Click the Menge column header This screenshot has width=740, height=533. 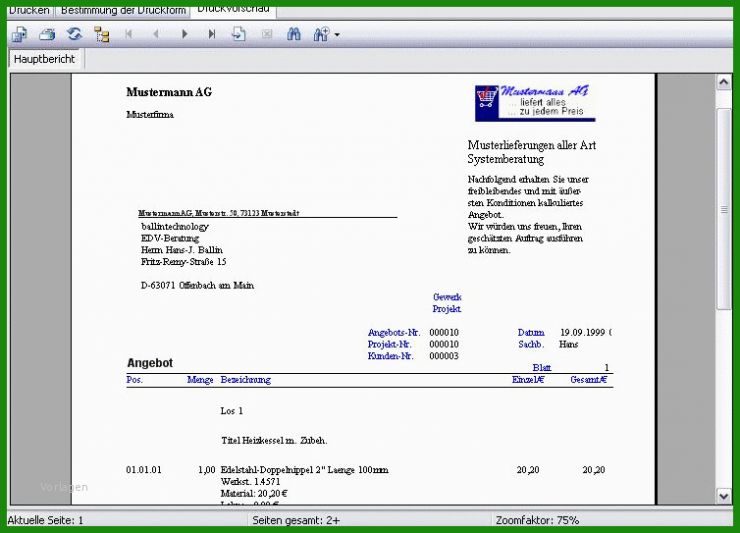click(x=200, y=380)
